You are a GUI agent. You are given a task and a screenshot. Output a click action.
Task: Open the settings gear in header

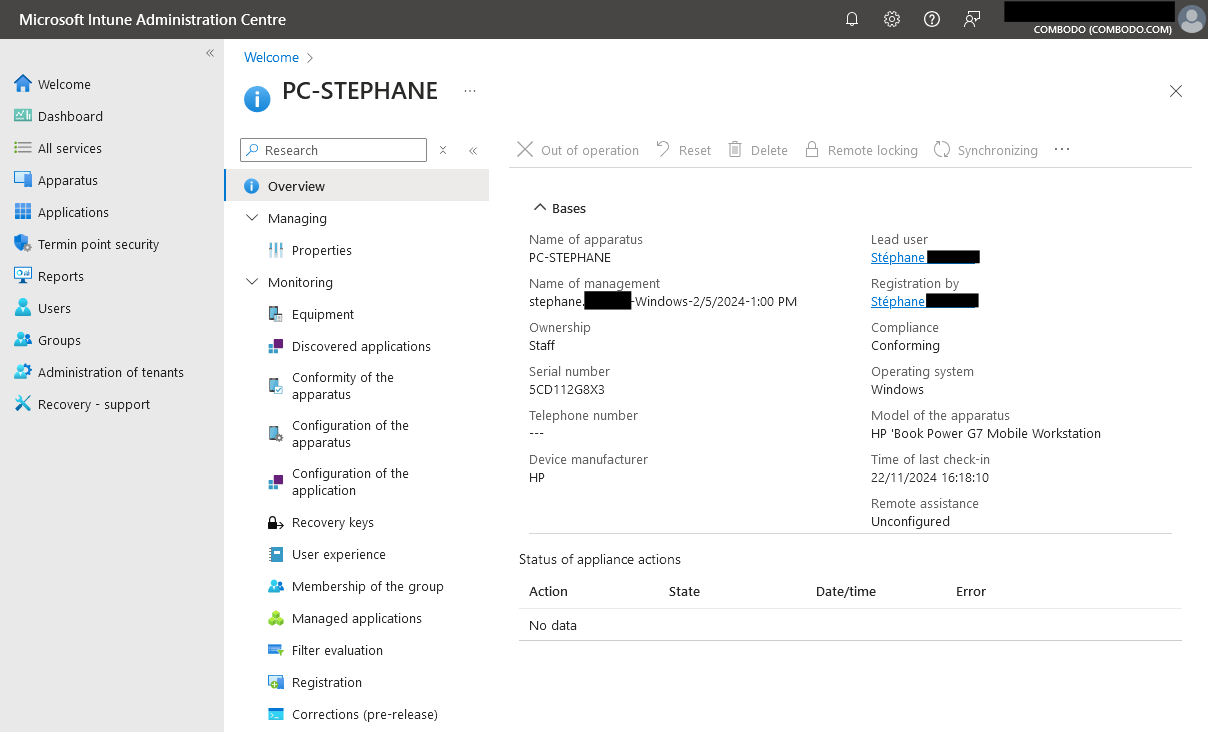point(892,19)
